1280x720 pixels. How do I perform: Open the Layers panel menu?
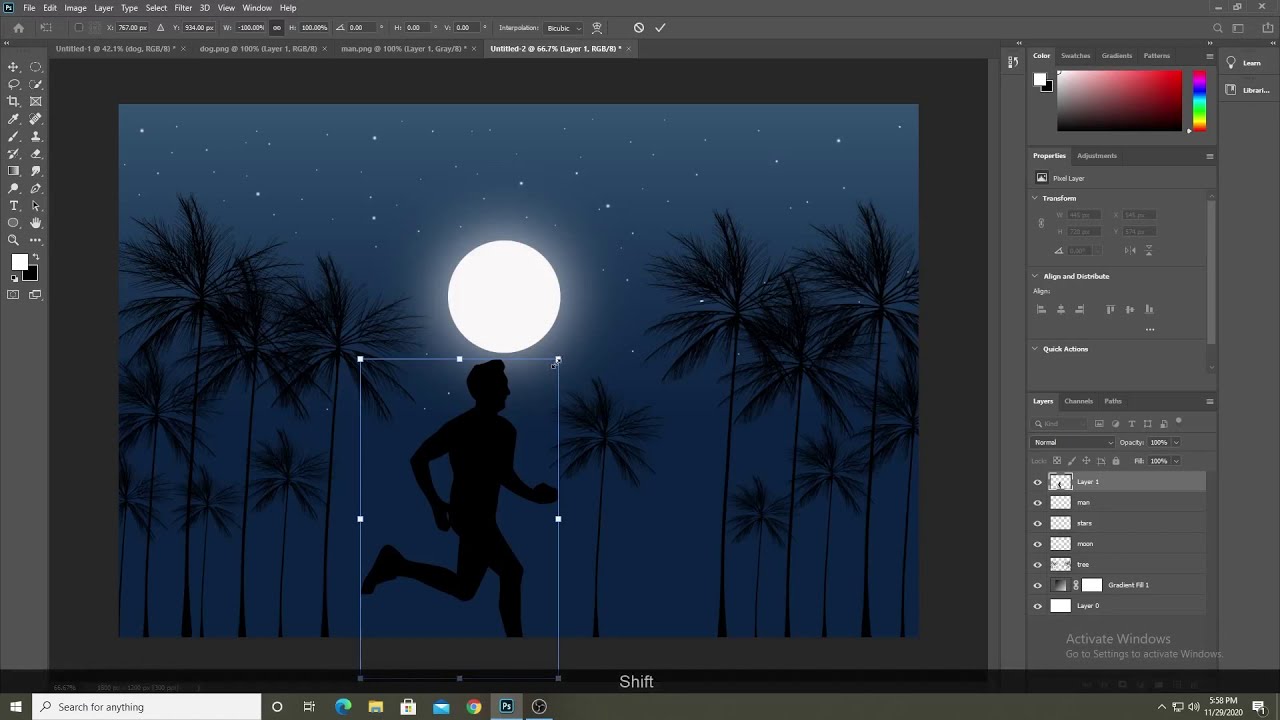tap(1209, 401)
